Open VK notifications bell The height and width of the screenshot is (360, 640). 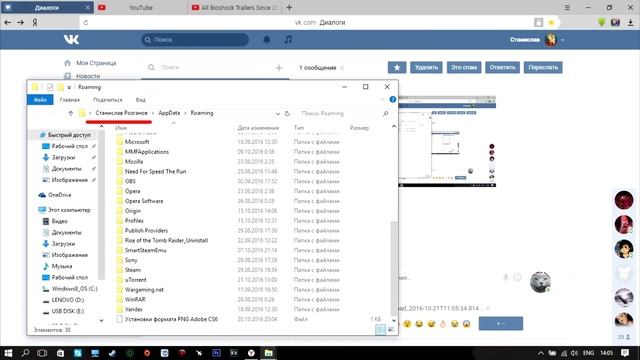click(x=267, y=40)
